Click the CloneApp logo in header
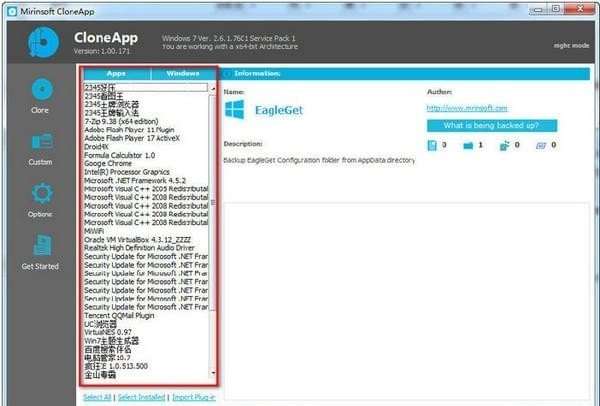600x406 pixels. coord(43,42)
